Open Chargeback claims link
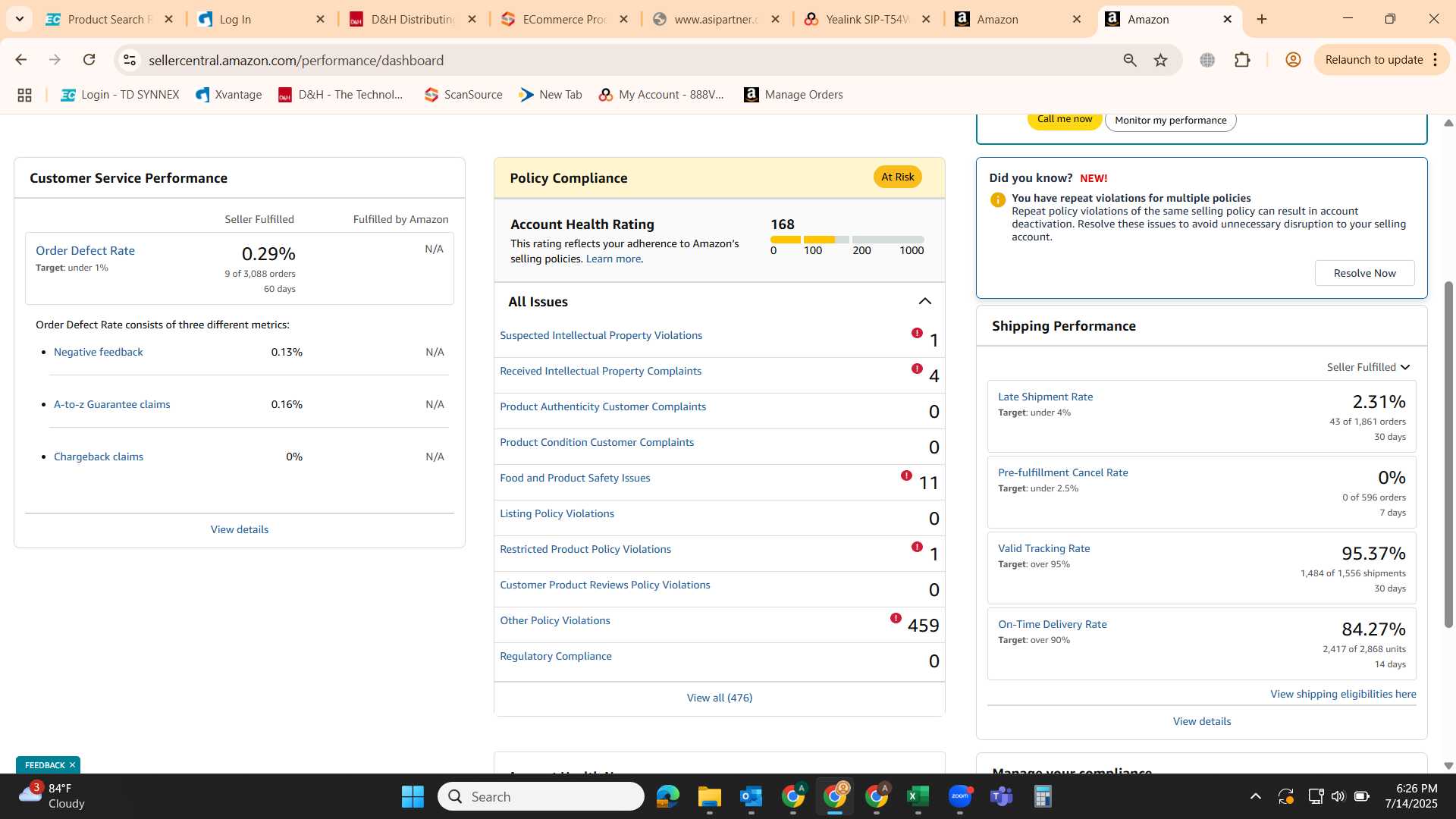 coord(99,457)
